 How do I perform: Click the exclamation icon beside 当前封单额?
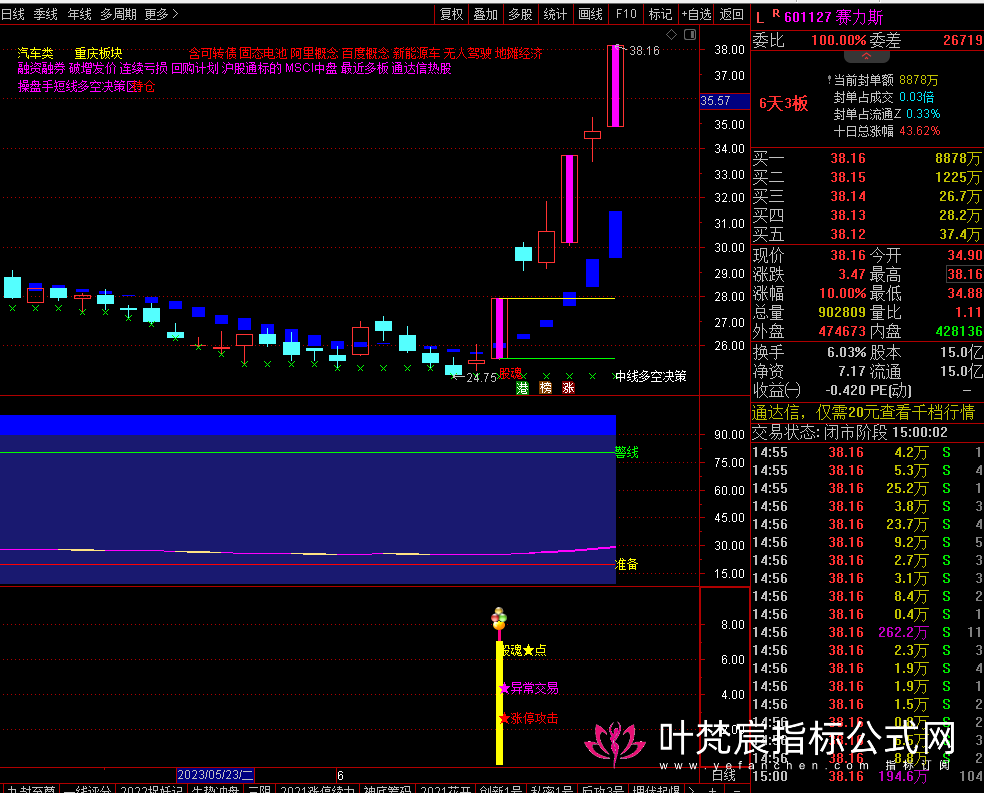pyautogui.click(x=830, y=80)
